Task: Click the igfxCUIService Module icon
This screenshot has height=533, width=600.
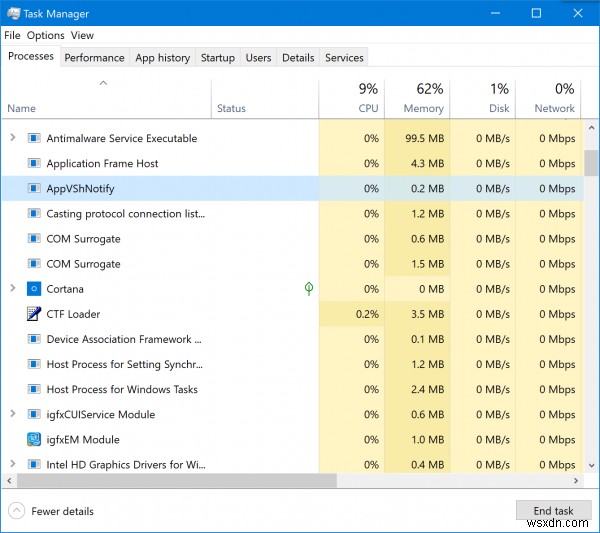Action: coord(34,414)
